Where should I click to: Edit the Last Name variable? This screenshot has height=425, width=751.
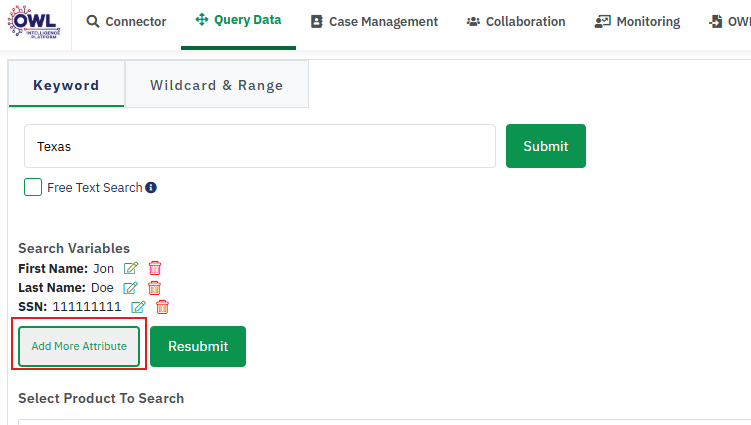coord(130,288)
